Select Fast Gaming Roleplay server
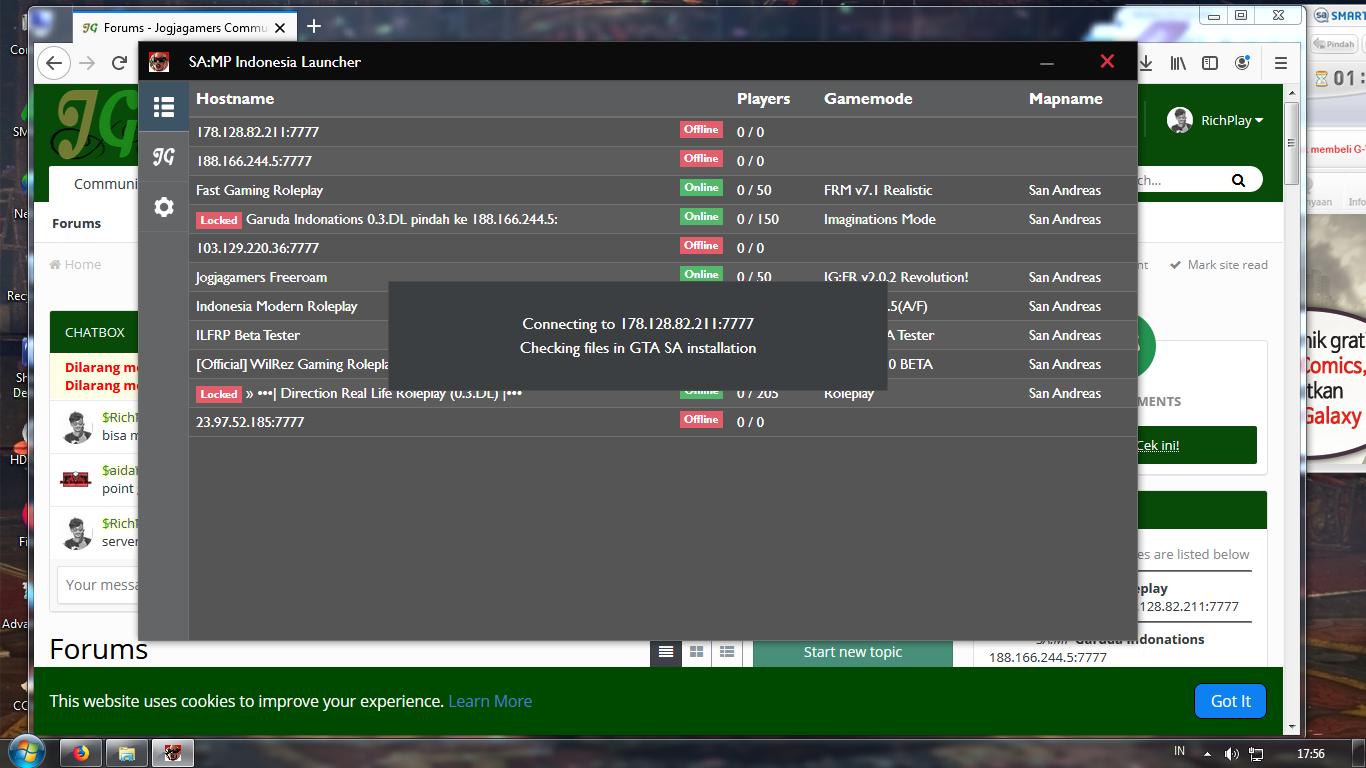The width and height of the screenshot is (1366, 768). [x=663, y=190]
